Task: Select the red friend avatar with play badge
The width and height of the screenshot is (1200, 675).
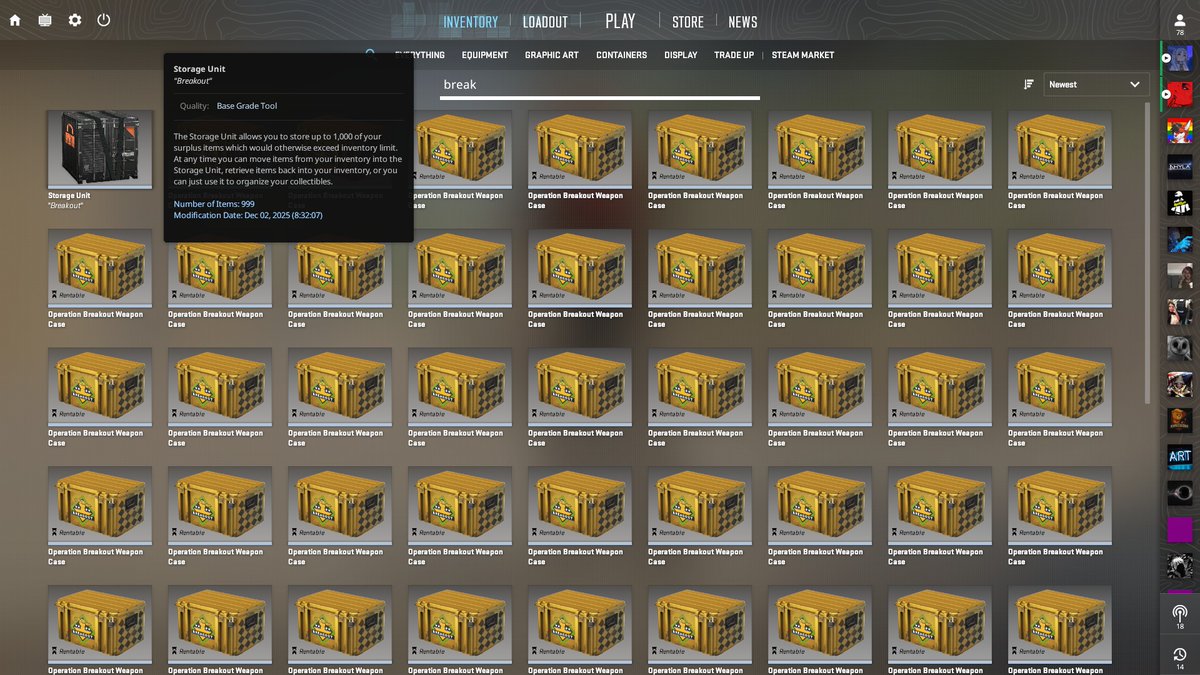Action: pyautogui.click(x=1180, y=95)
